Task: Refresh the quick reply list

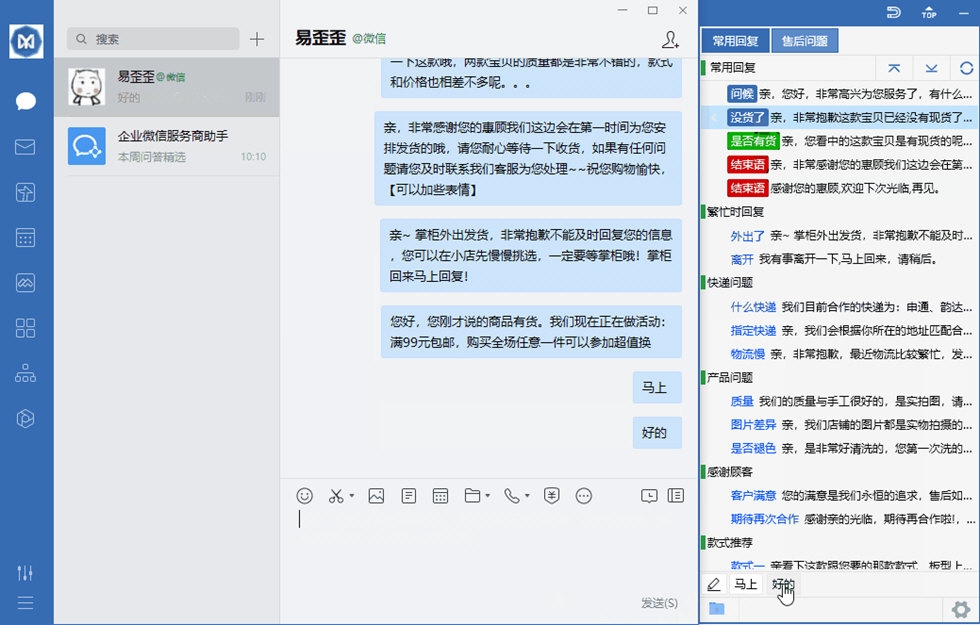Action: coord(966,67)
